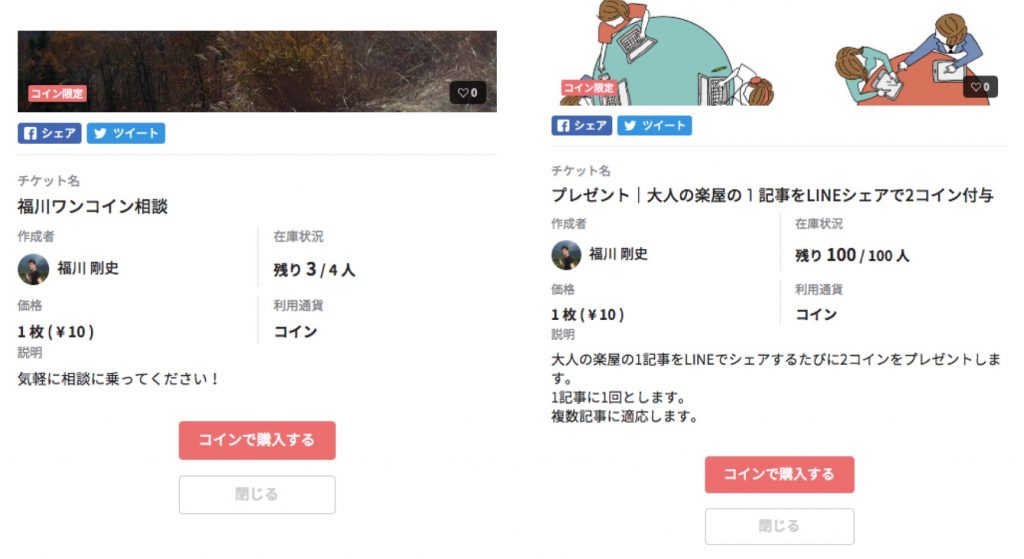
Task: Open creator avatar on left ticket
Action: tap(33, 269)
